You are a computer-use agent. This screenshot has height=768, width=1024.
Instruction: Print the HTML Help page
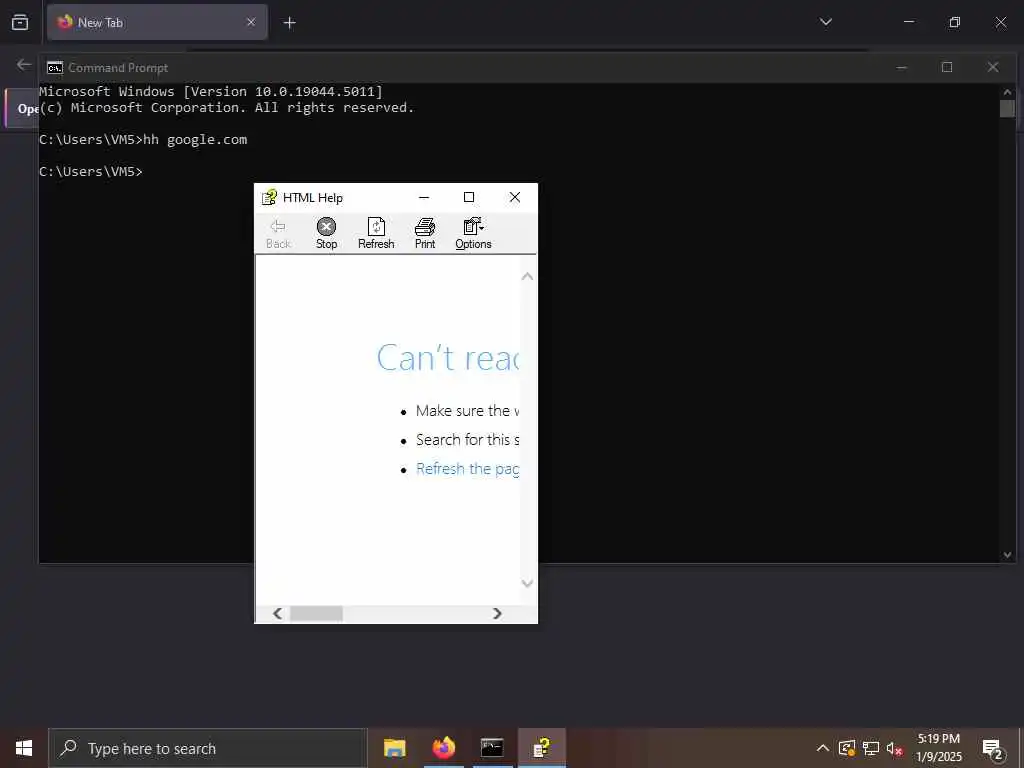pyautogui.click(x=424, y=233)
